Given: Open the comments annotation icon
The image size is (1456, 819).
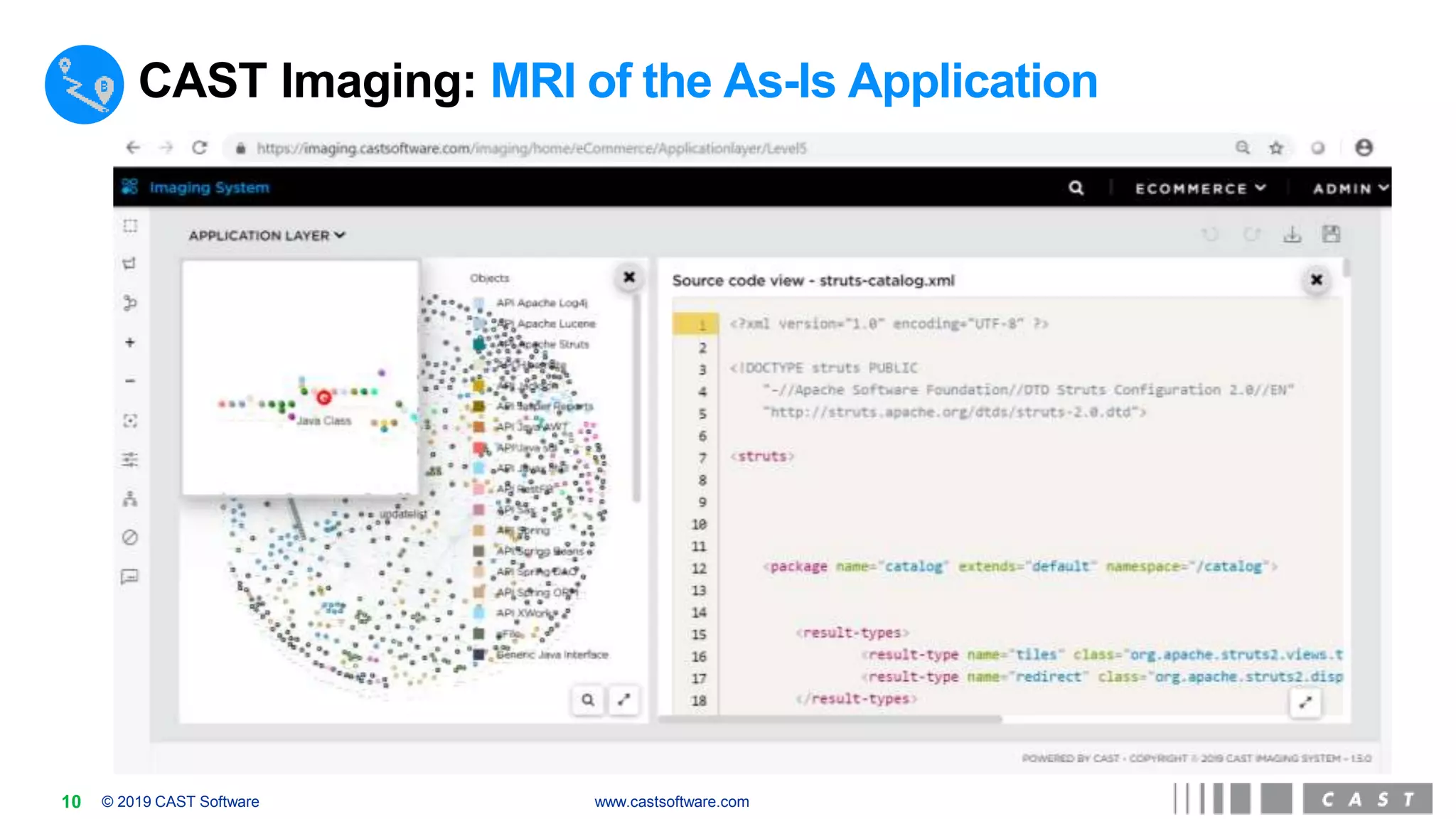Looking at the screenshot, I should pos(130,577).
